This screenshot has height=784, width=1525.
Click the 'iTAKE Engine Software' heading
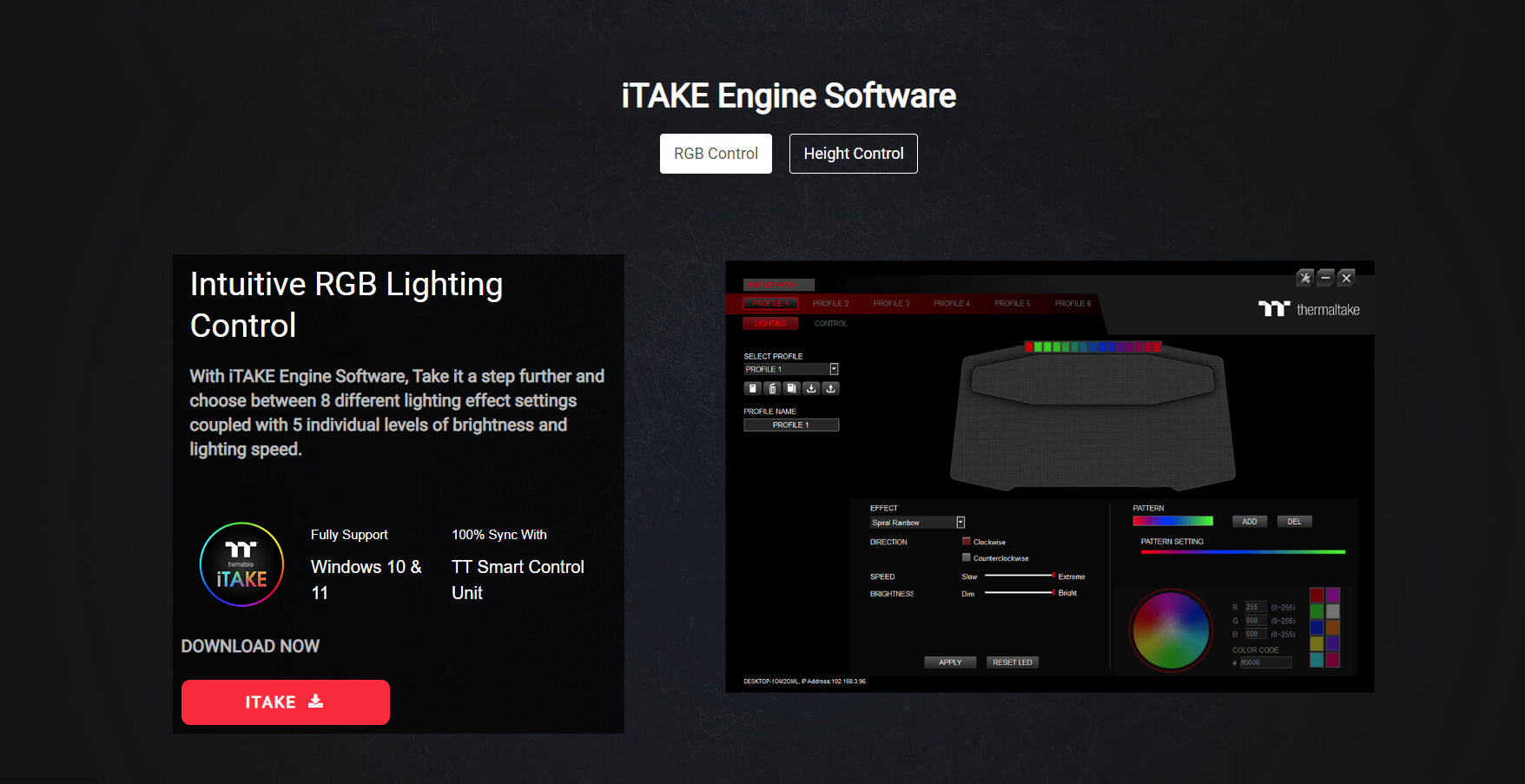click(789, 96)
